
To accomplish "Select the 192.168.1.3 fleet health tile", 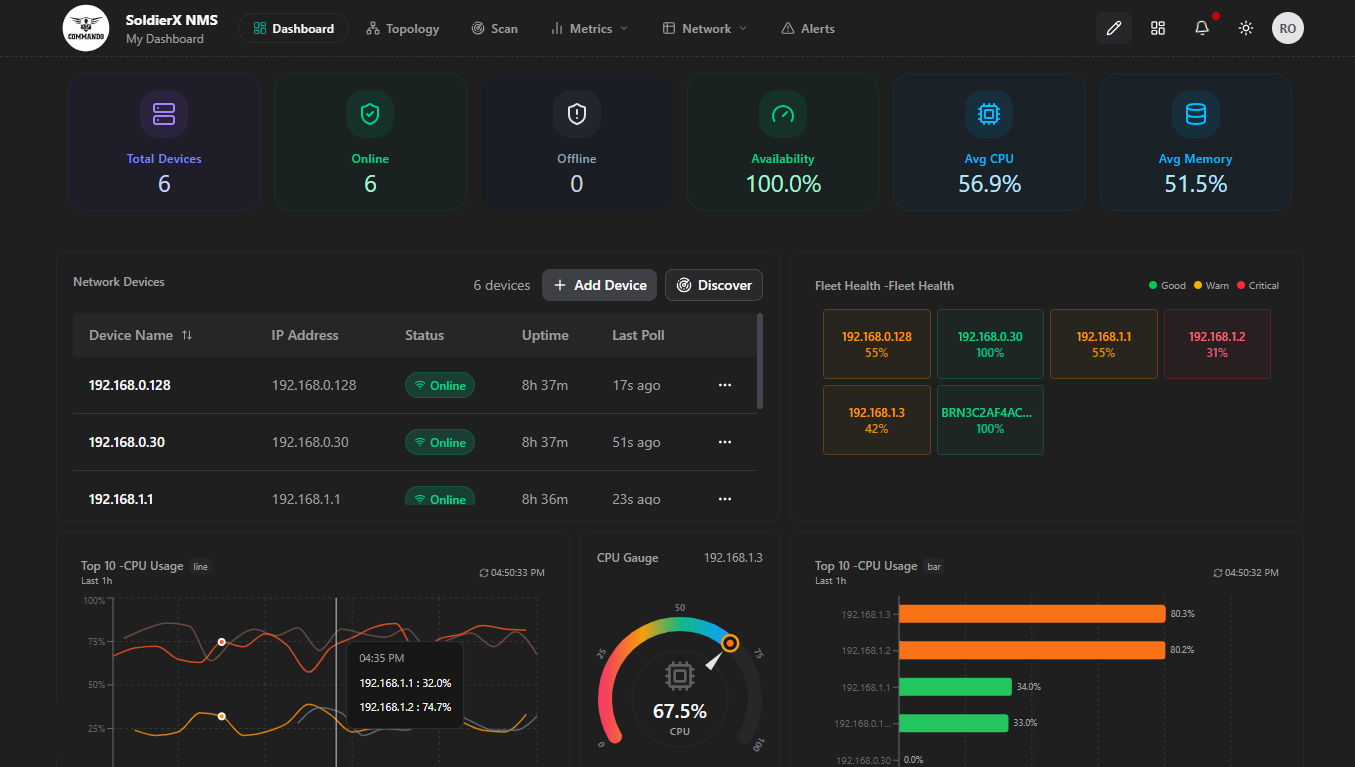I will point(877,420).
